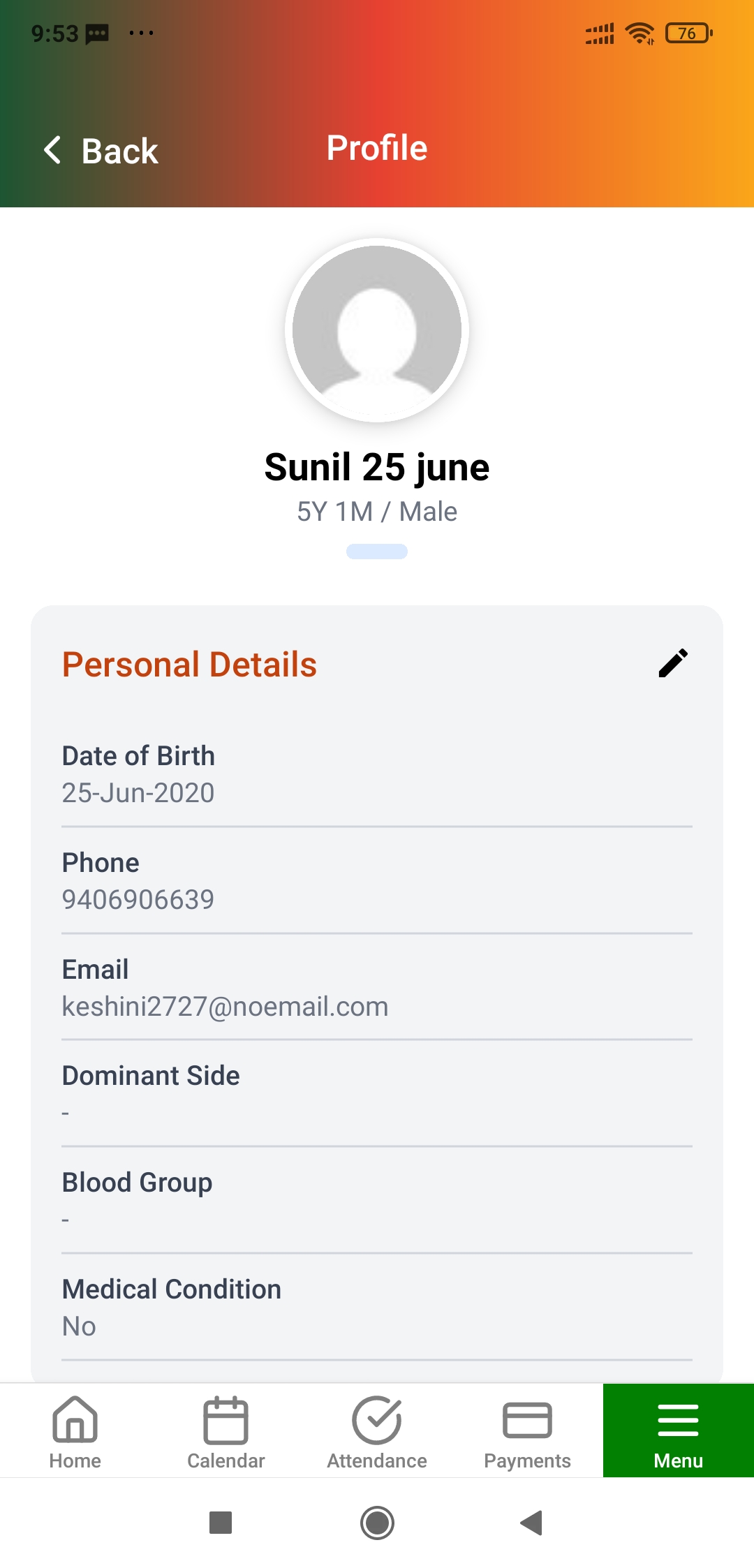Tap the Wi-Fi status bar icon

[640, 33]
